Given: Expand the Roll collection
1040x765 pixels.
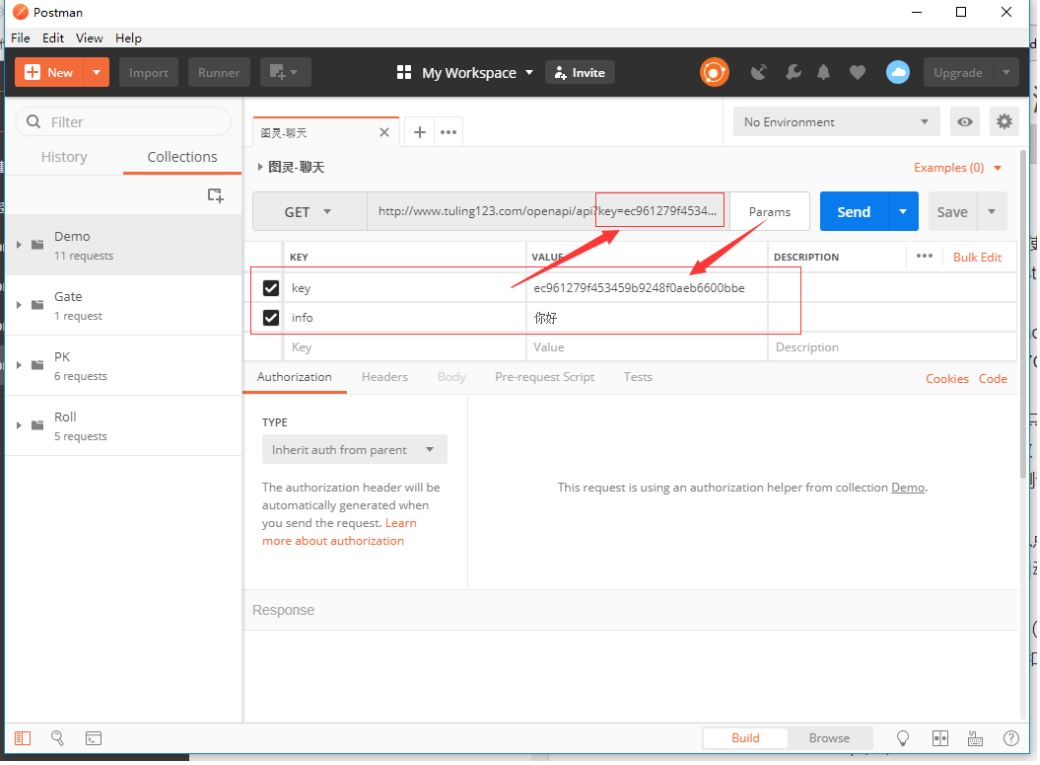Looking at the screenshot, I should 19,425.
